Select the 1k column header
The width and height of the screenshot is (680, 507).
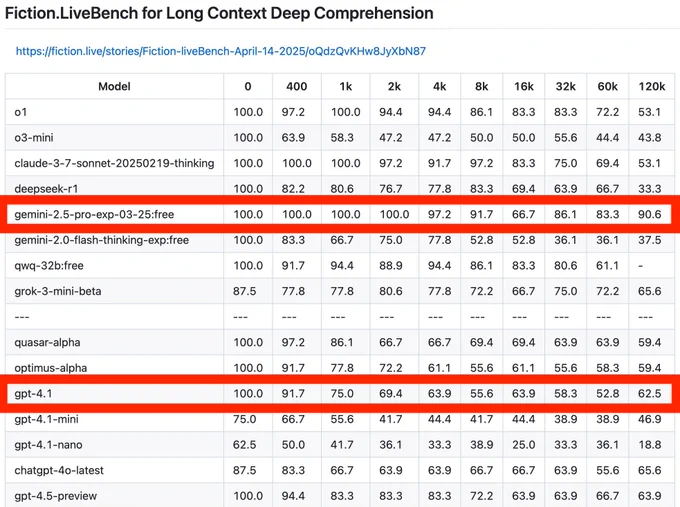coord(346,86)
